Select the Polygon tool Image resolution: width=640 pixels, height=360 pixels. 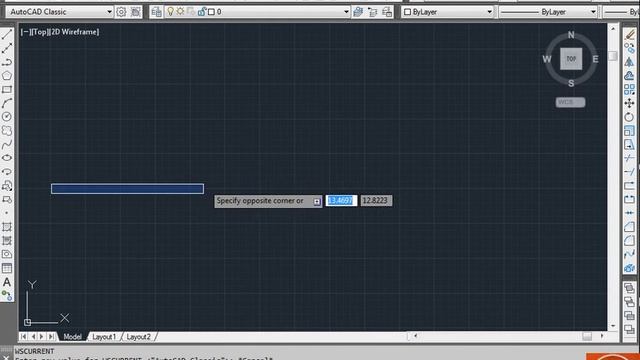pos(7,76)
